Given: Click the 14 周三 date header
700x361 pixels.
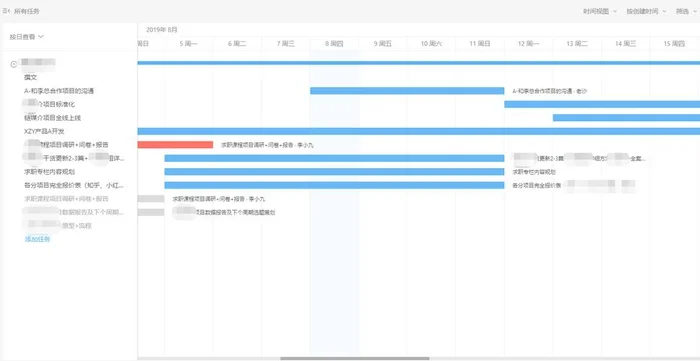Looking at the screenshot, I should (x=625, y=44).
